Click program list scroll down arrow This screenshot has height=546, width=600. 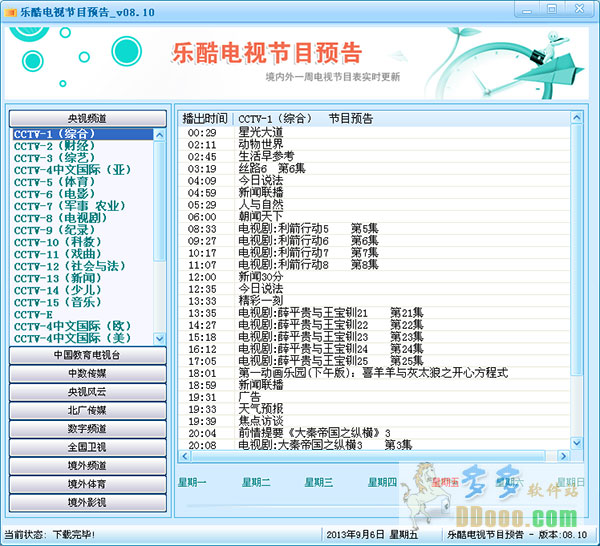pyautogui.click(x=577, y=443)
